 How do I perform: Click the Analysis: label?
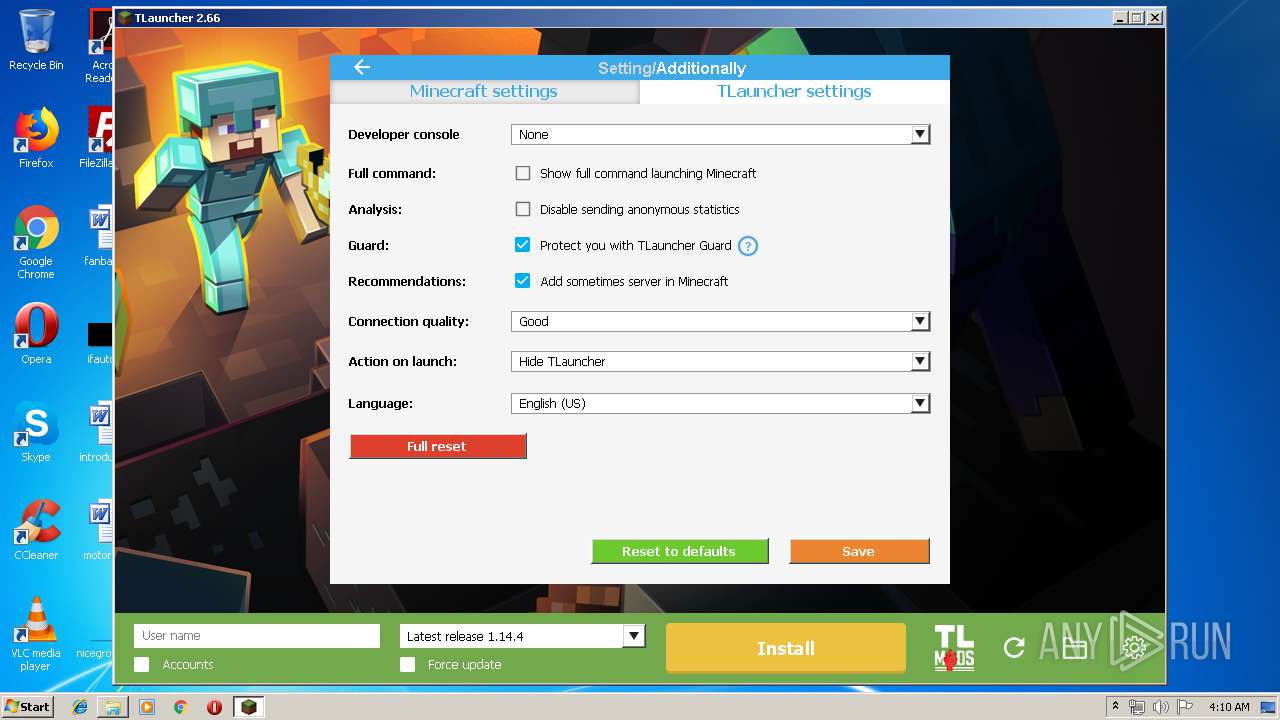[375, 209]
